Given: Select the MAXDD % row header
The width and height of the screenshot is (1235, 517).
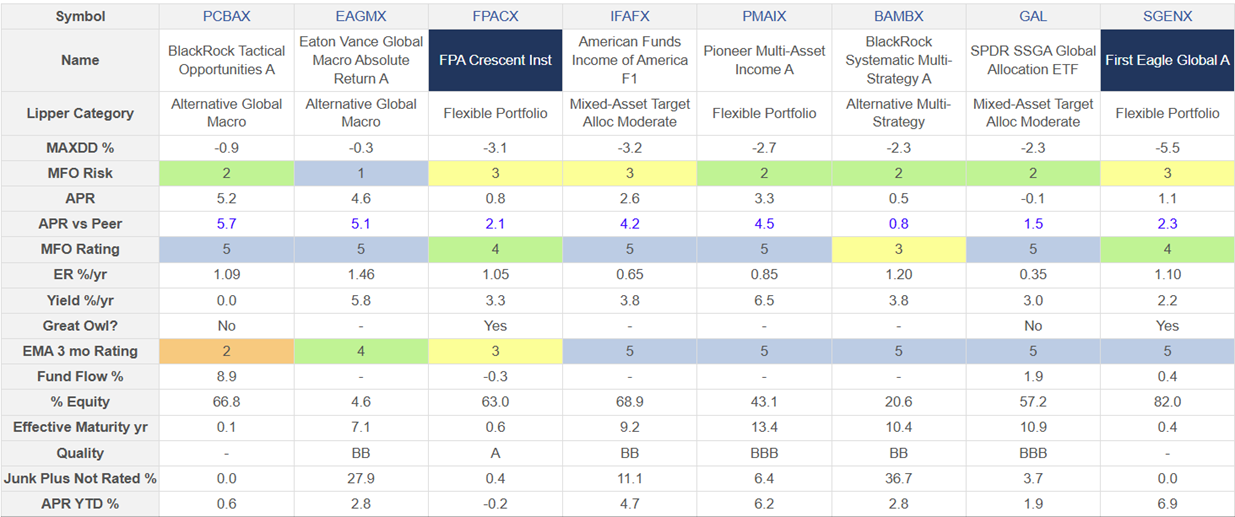Looking at the screenshot, I should click(80, 148).
